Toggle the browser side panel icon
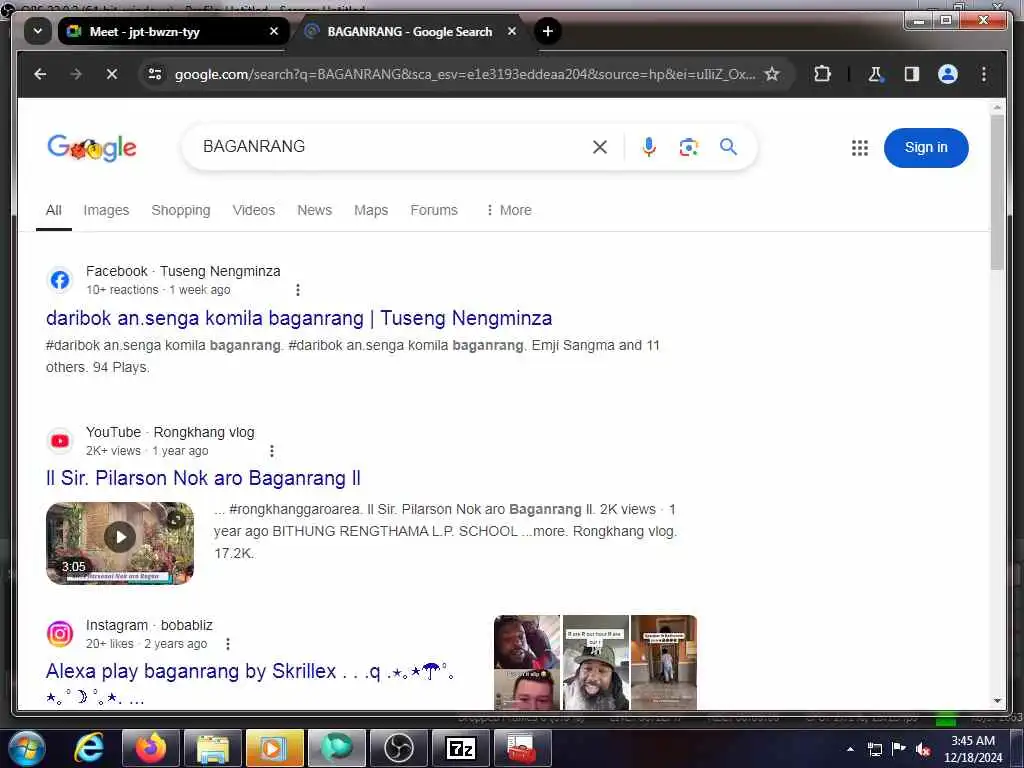Image resolution: width=1024 pixels, height=768 pixels. point(912,74)
